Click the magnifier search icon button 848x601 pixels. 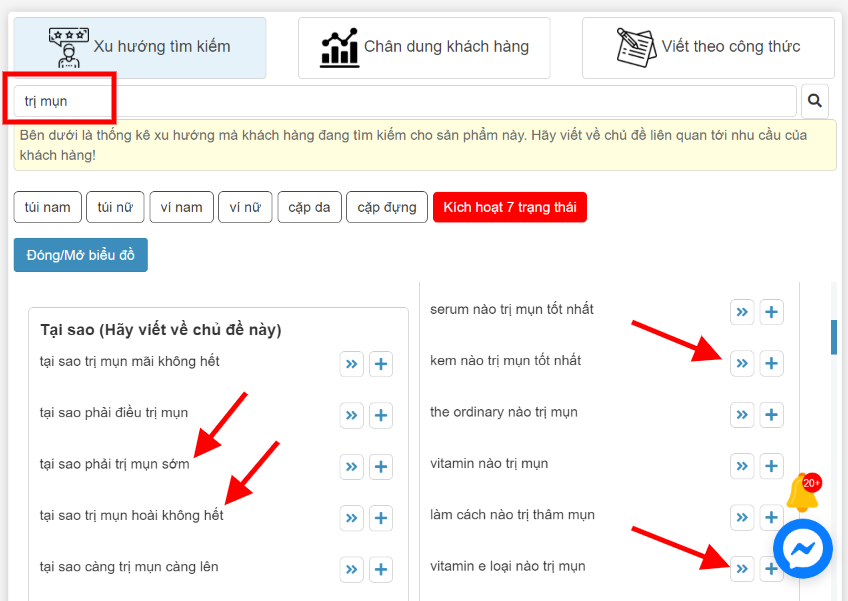click(814, 101)
